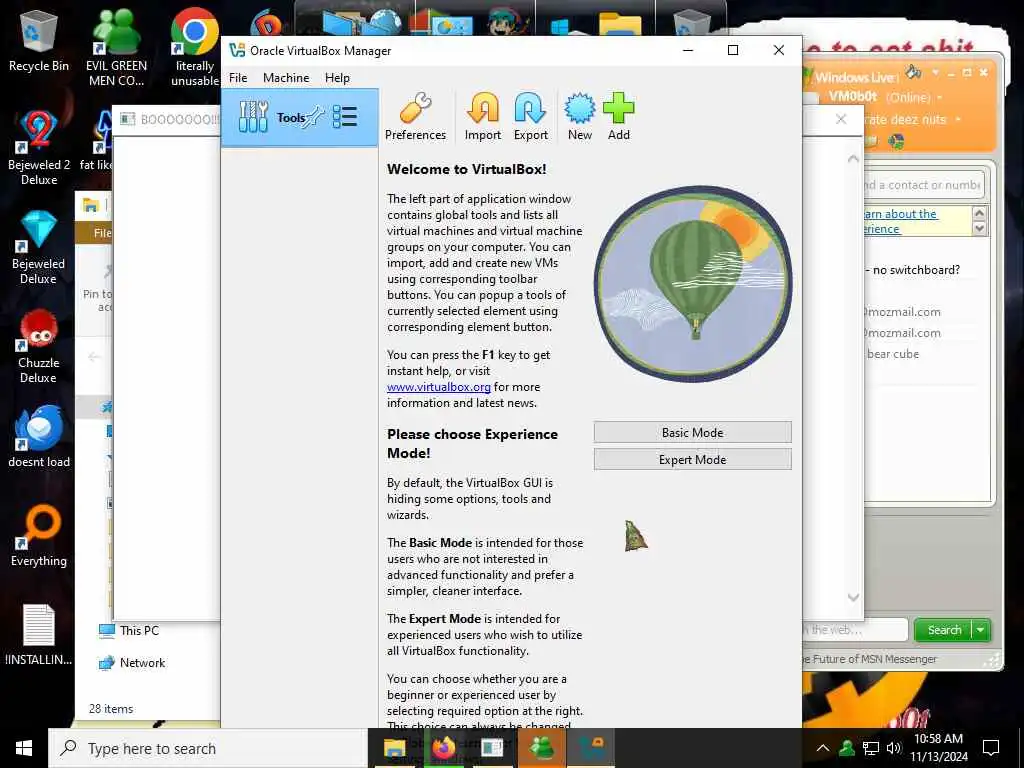The height and width of the screenshot is (768, 1024).
Task: Click the taskbar 'Type here to search' box
Action: (x=208, y=748)
